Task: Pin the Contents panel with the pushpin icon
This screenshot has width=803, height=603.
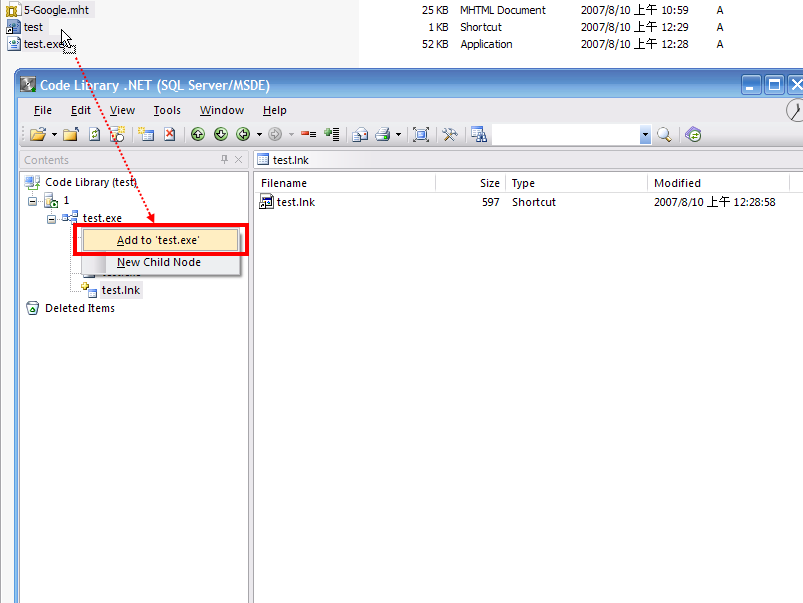Action: pos(224,159)
